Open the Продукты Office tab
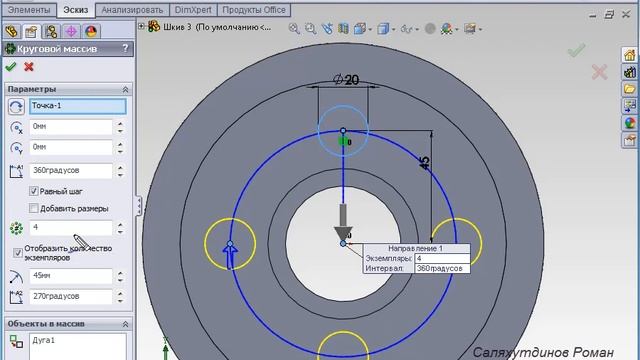Screen dimensions: 640x360 tap(254, 10)
